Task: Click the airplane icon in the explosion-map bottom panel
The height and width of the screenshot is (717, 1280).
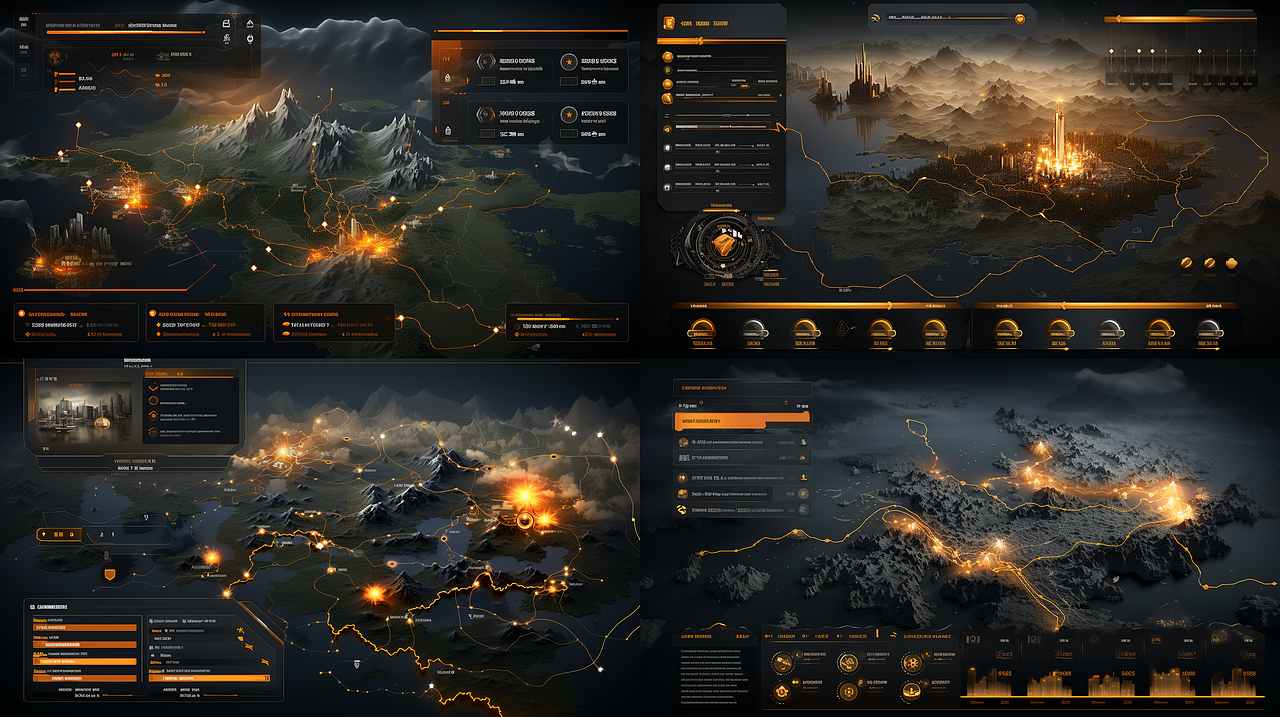Action: (x=241, y=632)
